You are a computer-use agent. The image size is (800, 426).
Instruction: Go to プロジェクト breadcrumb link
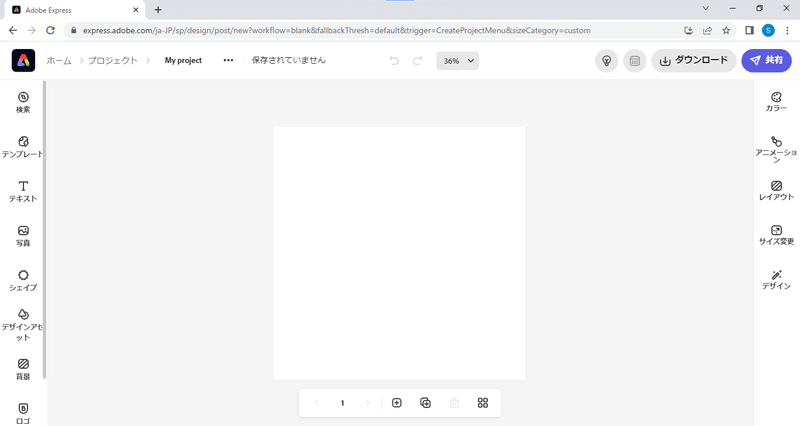113,60
